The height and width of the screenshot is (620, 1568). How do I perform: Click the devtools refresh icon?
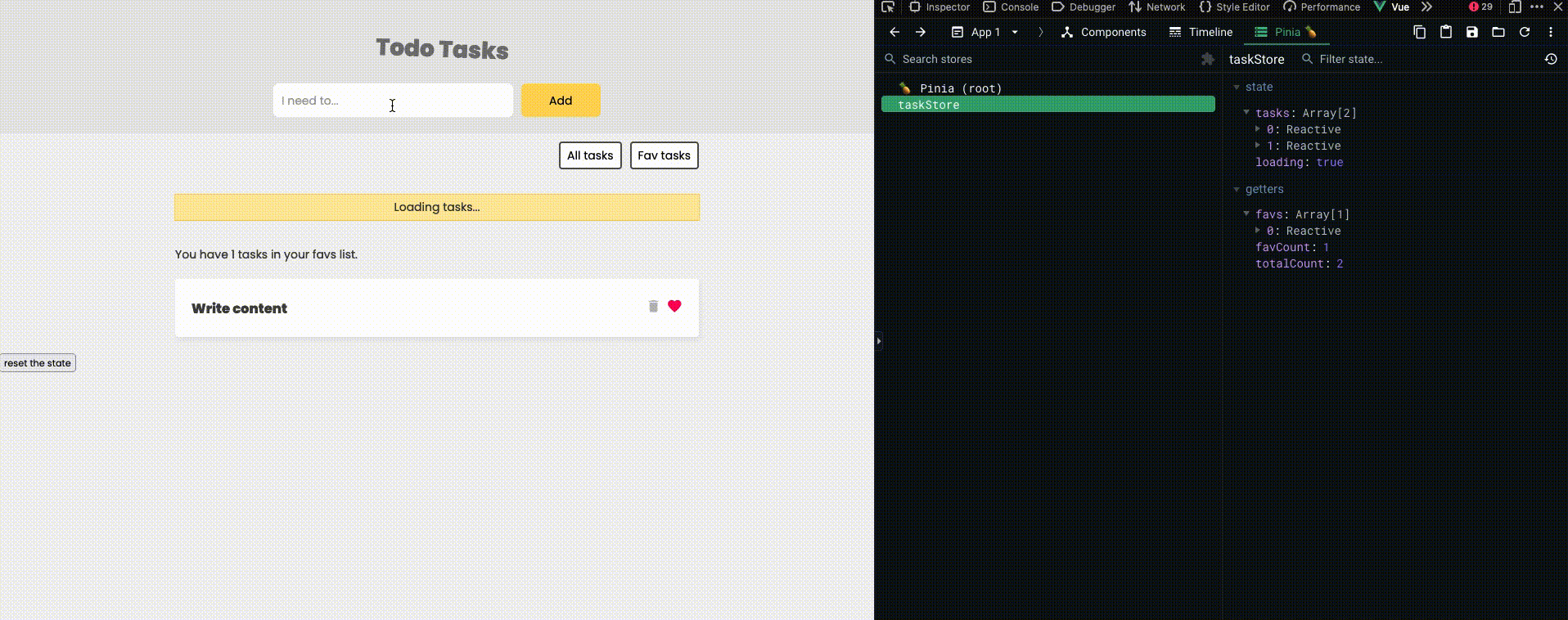click(1525, 32)
